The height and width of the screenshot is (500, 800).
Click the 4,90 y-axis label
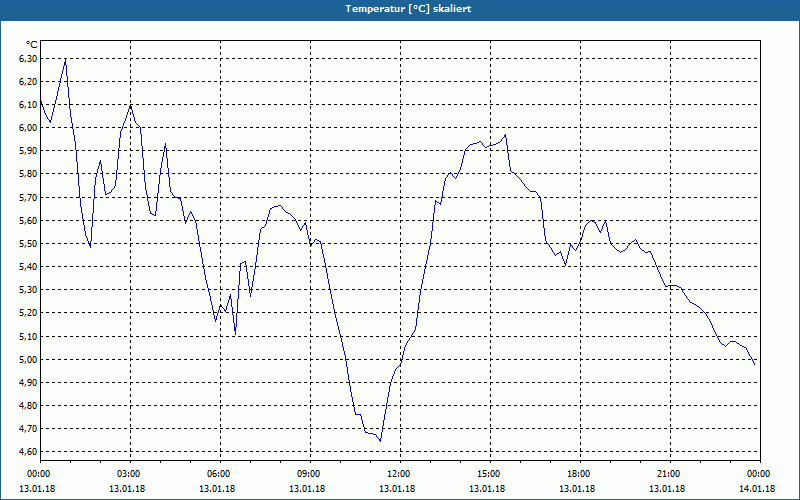[27, 383]
